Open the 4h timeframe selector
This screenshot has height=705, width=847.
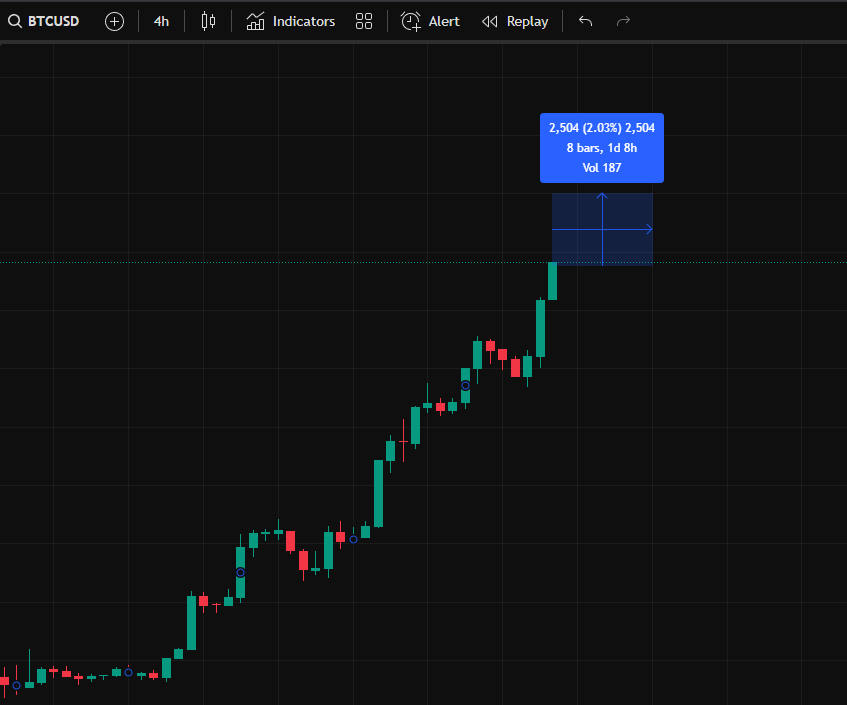tap(161, 22)
